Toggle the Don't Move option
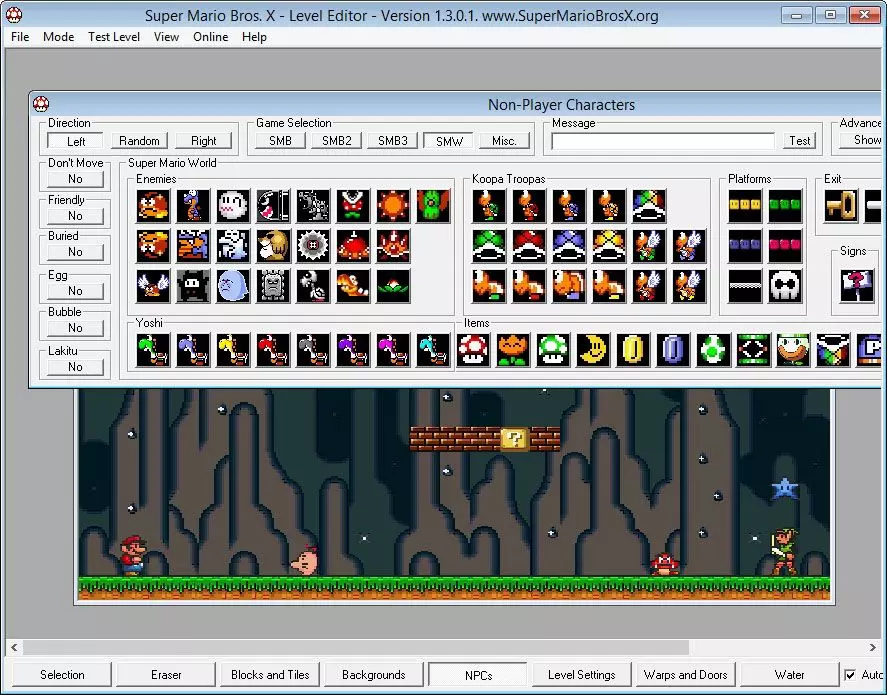The height and width of the screenshot is (695, 887). tap(75, 179)
